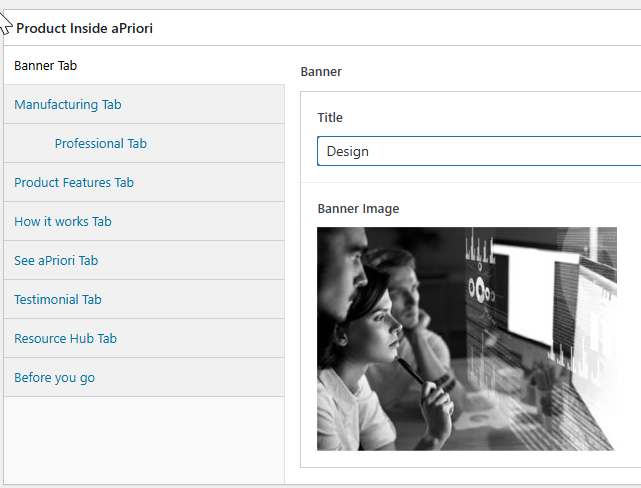Viewport: 641px width, 488px height.
Task: Click the Product Inside aPriori panel heading
Action: pos(84,28)
